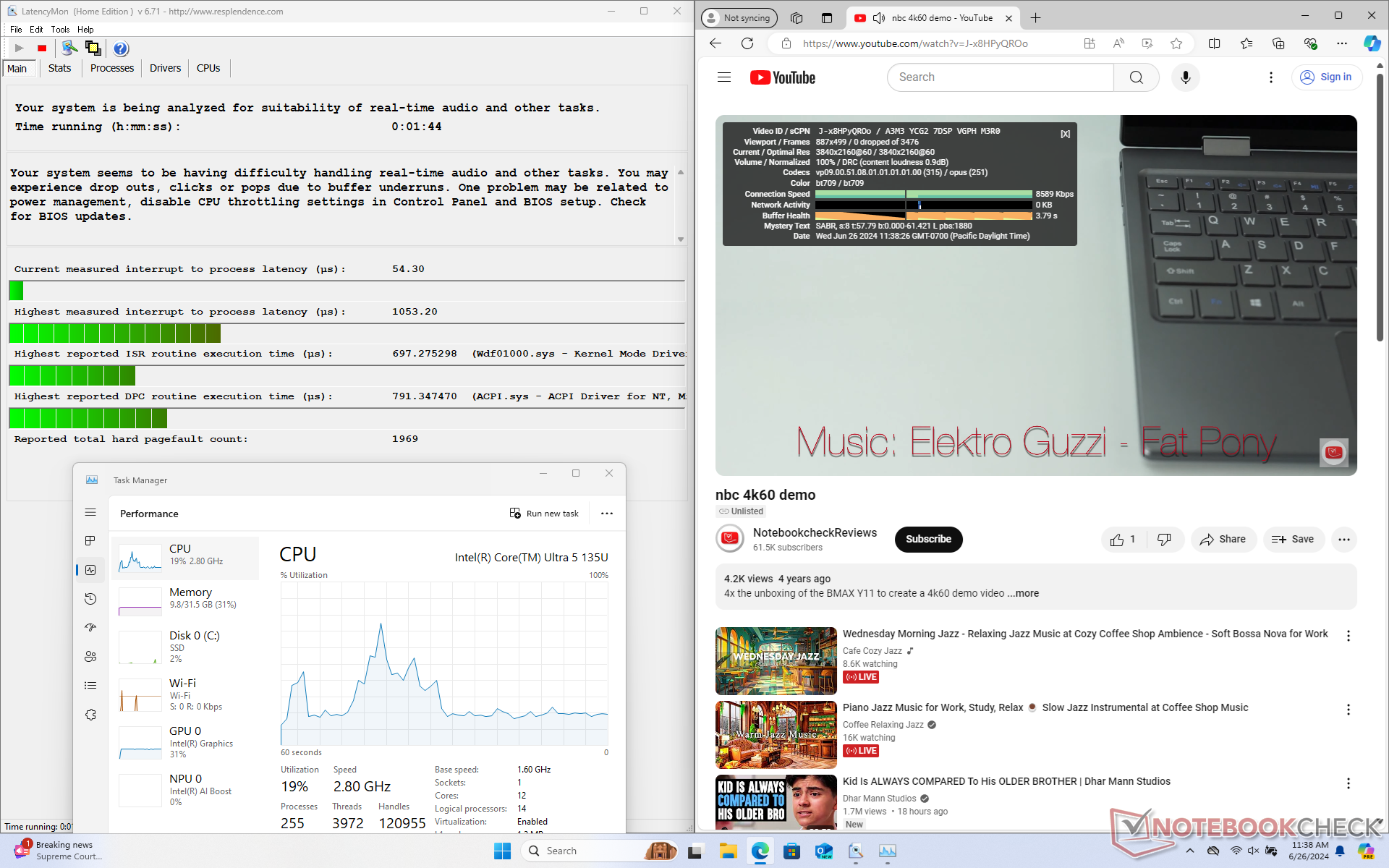The image size is (1389, 868).
Task: Click the Sign in button
Action: click(1326, 77)
